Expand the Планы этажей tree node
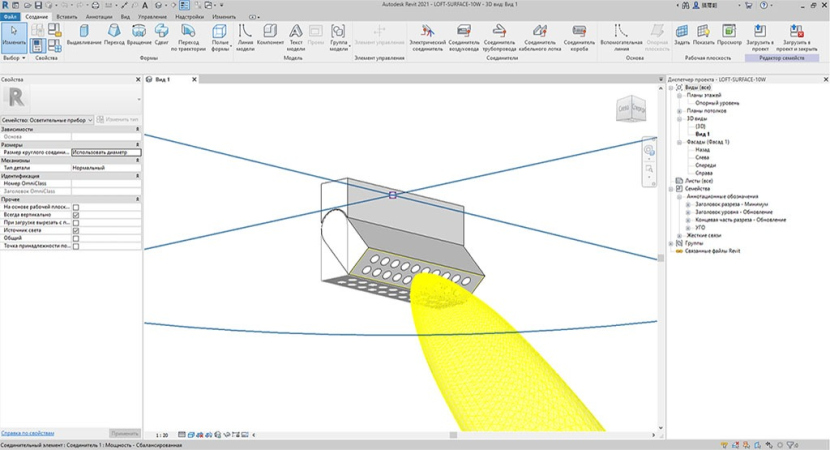 (x=679, y=95)
